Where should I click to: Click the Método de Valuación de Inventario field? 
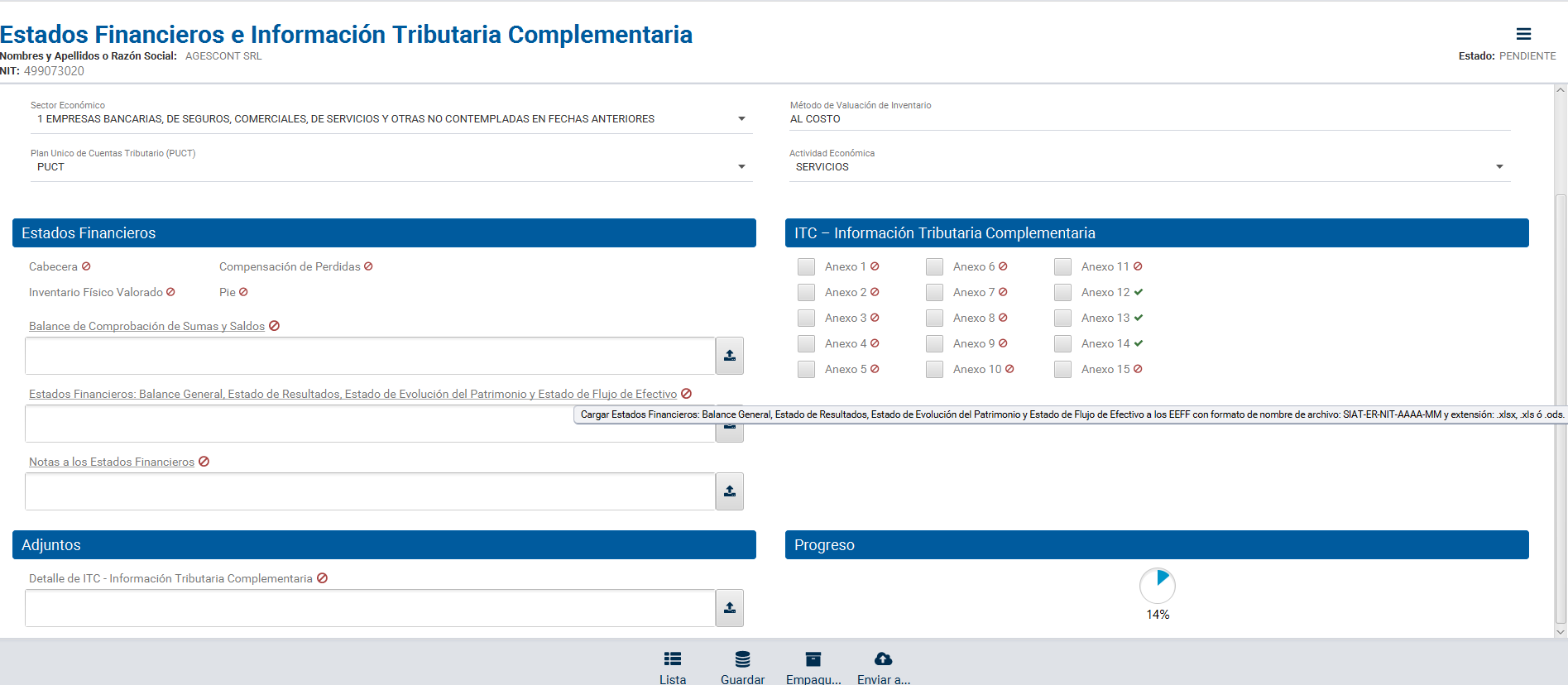[1149, 119]
